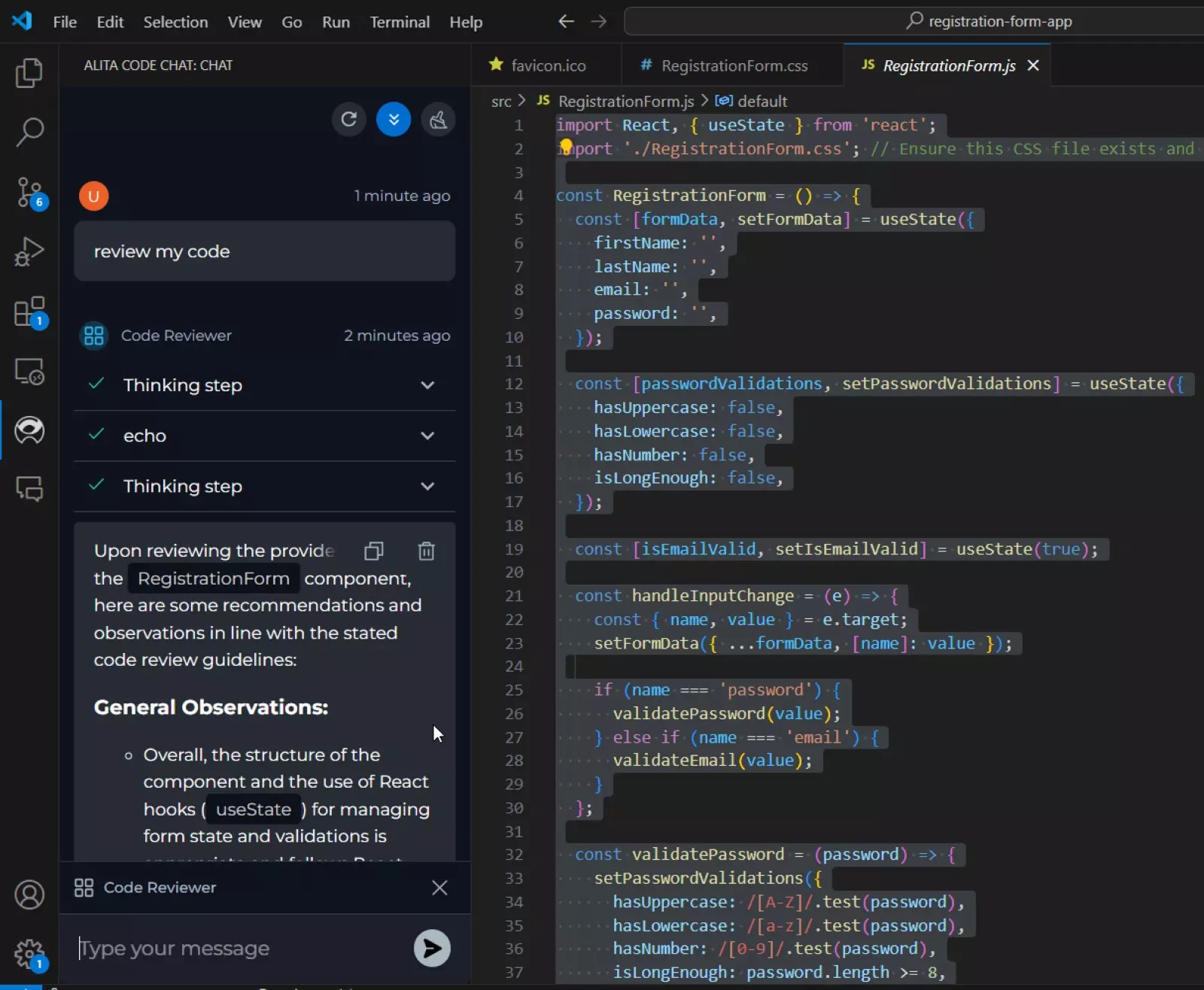
Task: Open the Accounts icon at bottom
Action: click(x=29, y=894)
